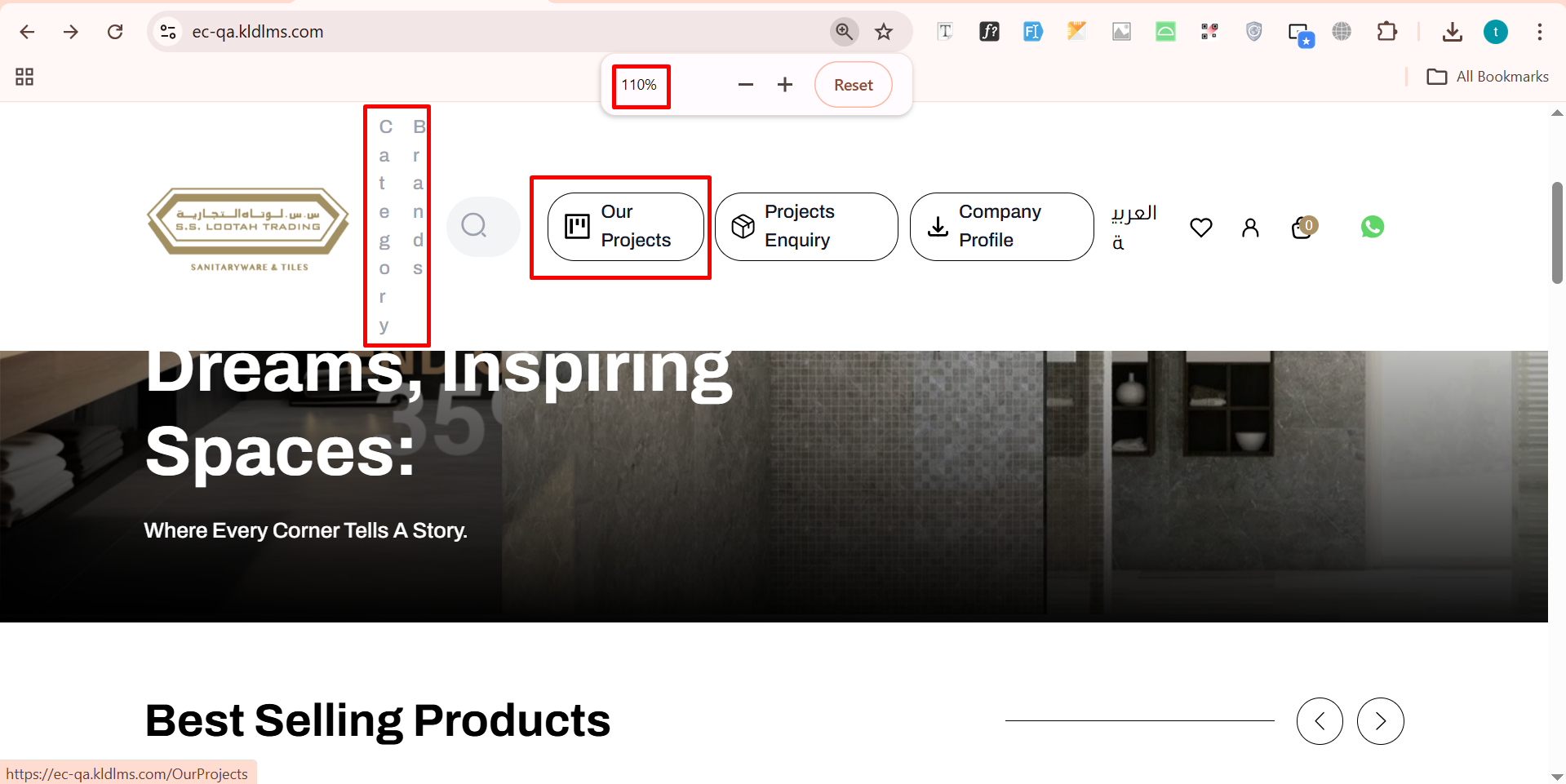Bookmark page with the star icon
Viewport: 1566px width, 784px height.
[884, 32]
